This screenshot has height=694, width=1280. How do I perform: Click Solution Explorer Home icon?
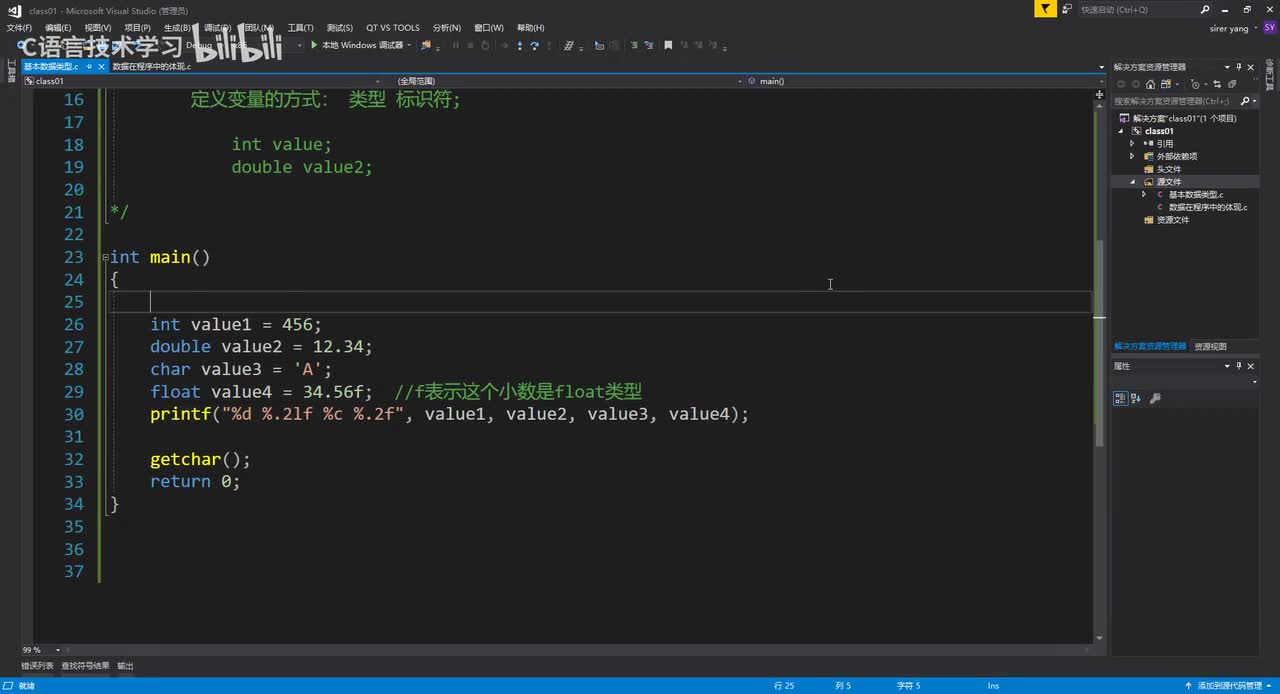(1150, 84)
